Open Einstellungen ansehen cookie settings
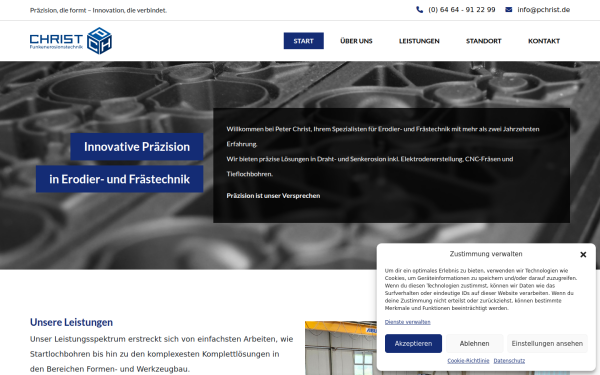The height and width of the screenshot is (375, 600). (x=547, y=344)
